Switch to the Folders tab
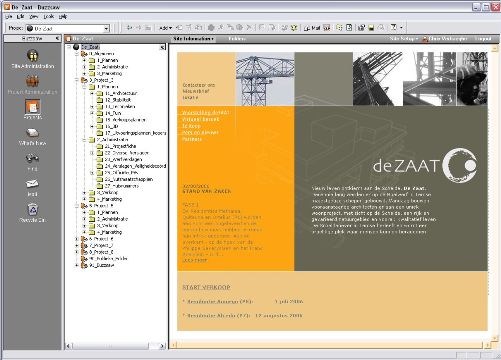501x360 pixels. [237, 39]
